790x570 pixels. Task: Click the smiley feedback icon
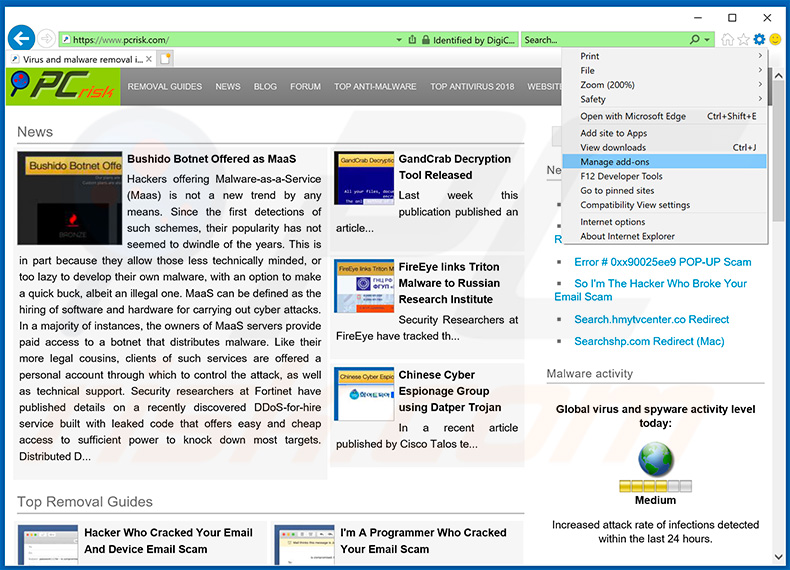coord(775,39)
